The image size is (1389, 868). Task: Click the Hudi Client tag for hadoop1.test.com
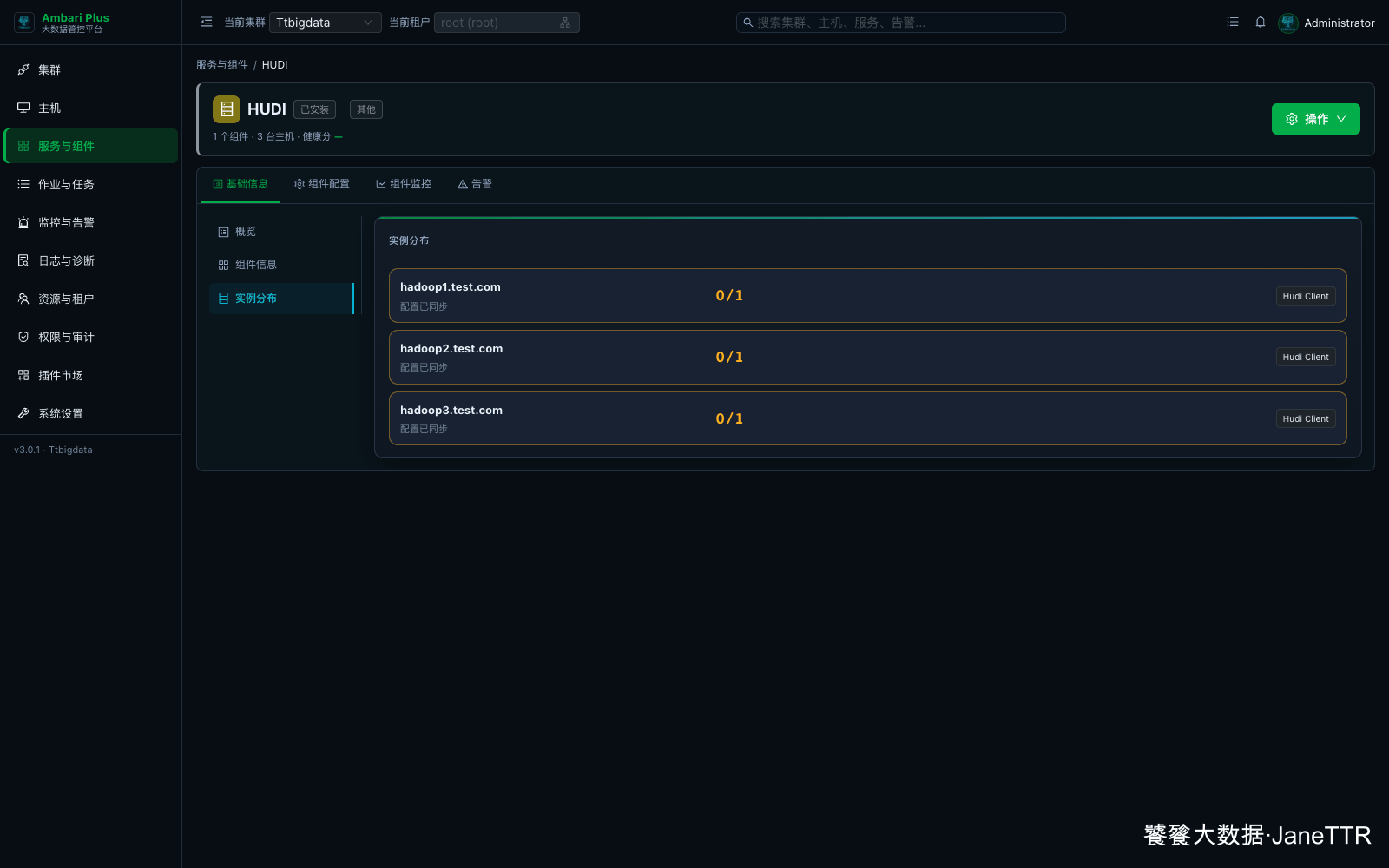[x=1306, y=296]
